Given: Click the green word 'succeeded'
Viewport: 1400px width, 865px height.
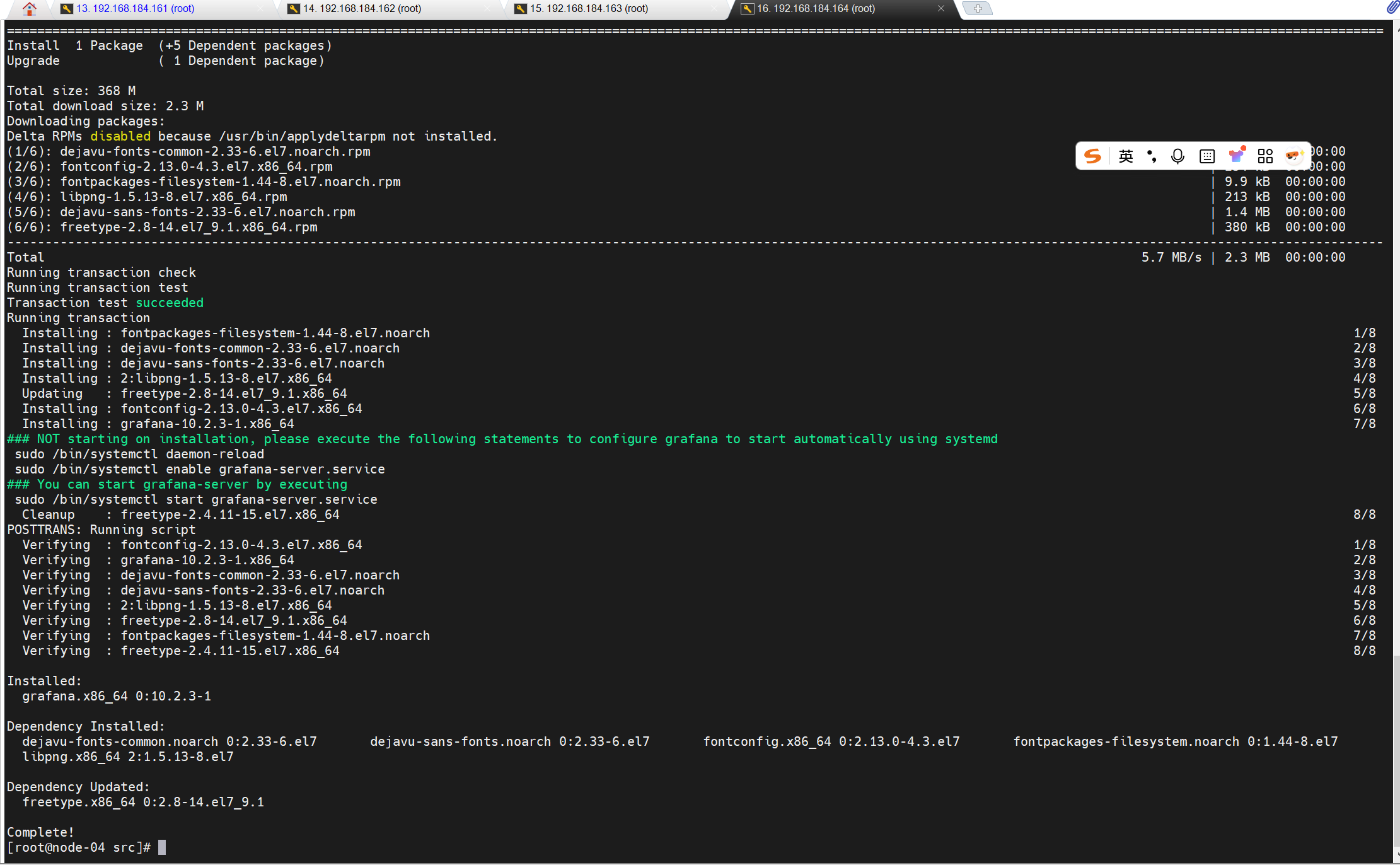Looking at the screenshot, I should tap(170, 303).
